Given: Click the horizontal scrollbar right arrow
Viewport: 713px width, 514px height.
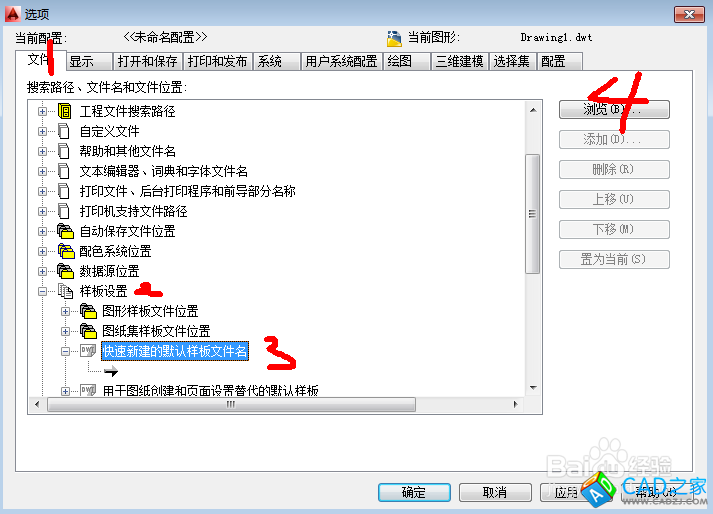Looking at the screenshot, I should [515, 404].
